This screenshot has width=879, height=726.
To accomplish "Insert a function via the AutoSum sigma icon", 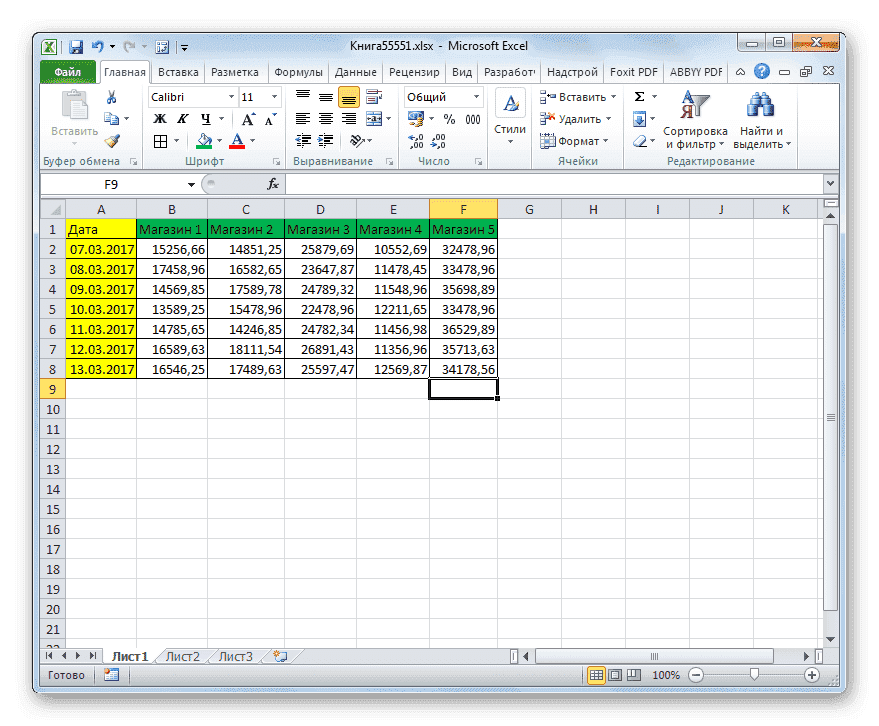I will [x=639, y=96].
